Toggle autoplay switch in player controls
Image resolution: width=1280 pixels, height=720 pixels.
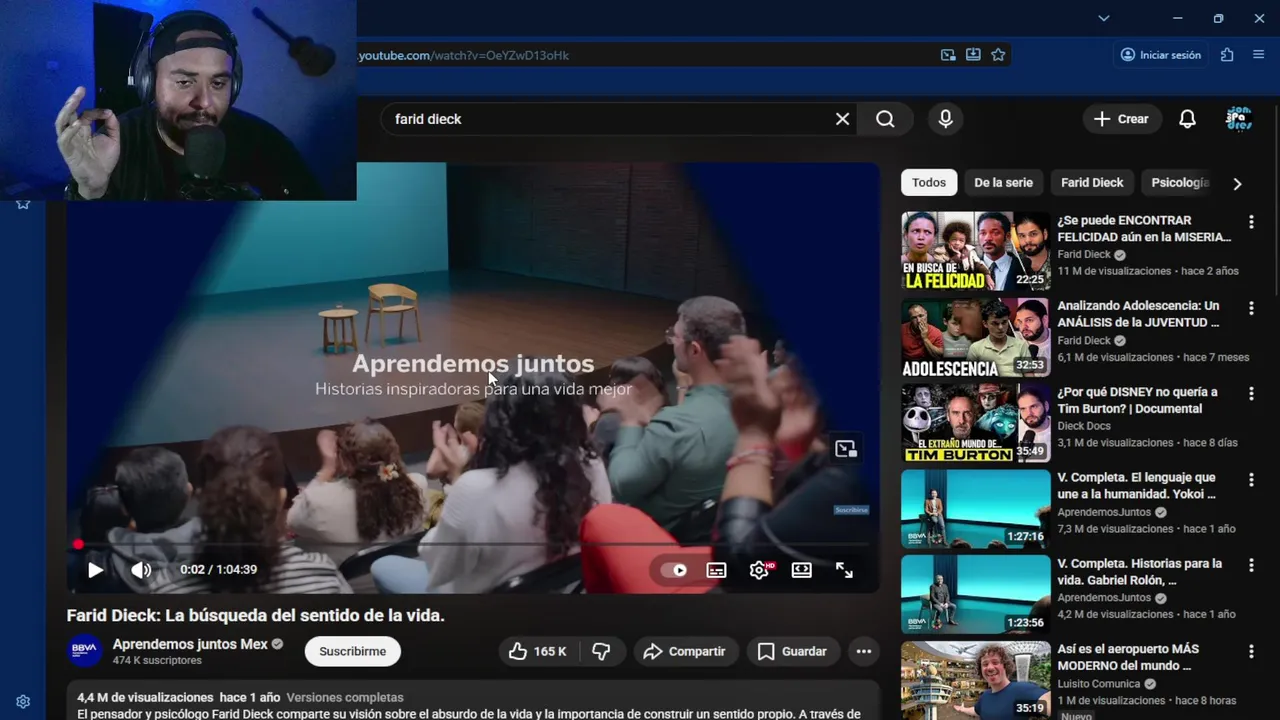tap(674, 570)
